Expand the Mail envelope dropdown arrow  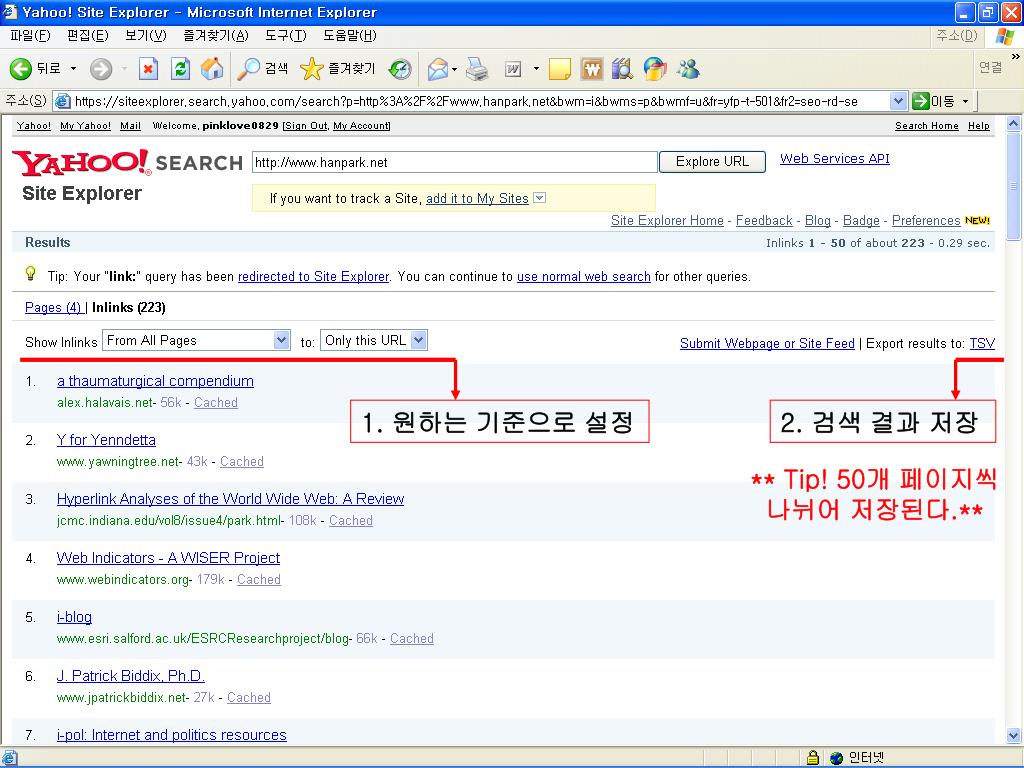click(x=455, y=69)
